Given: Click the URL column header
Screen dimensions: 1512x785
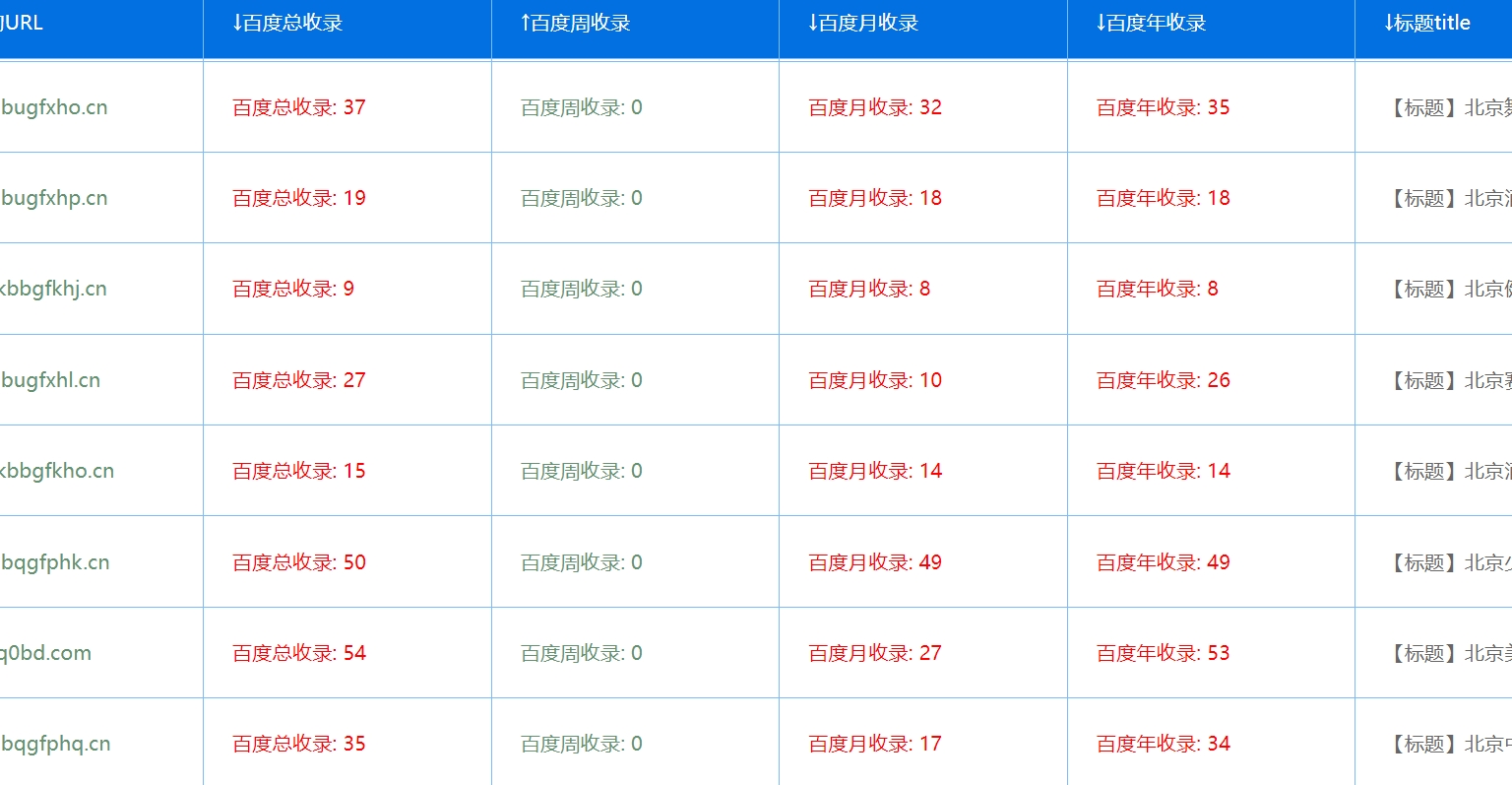Looking at the screenshot, I should [22, 23].
